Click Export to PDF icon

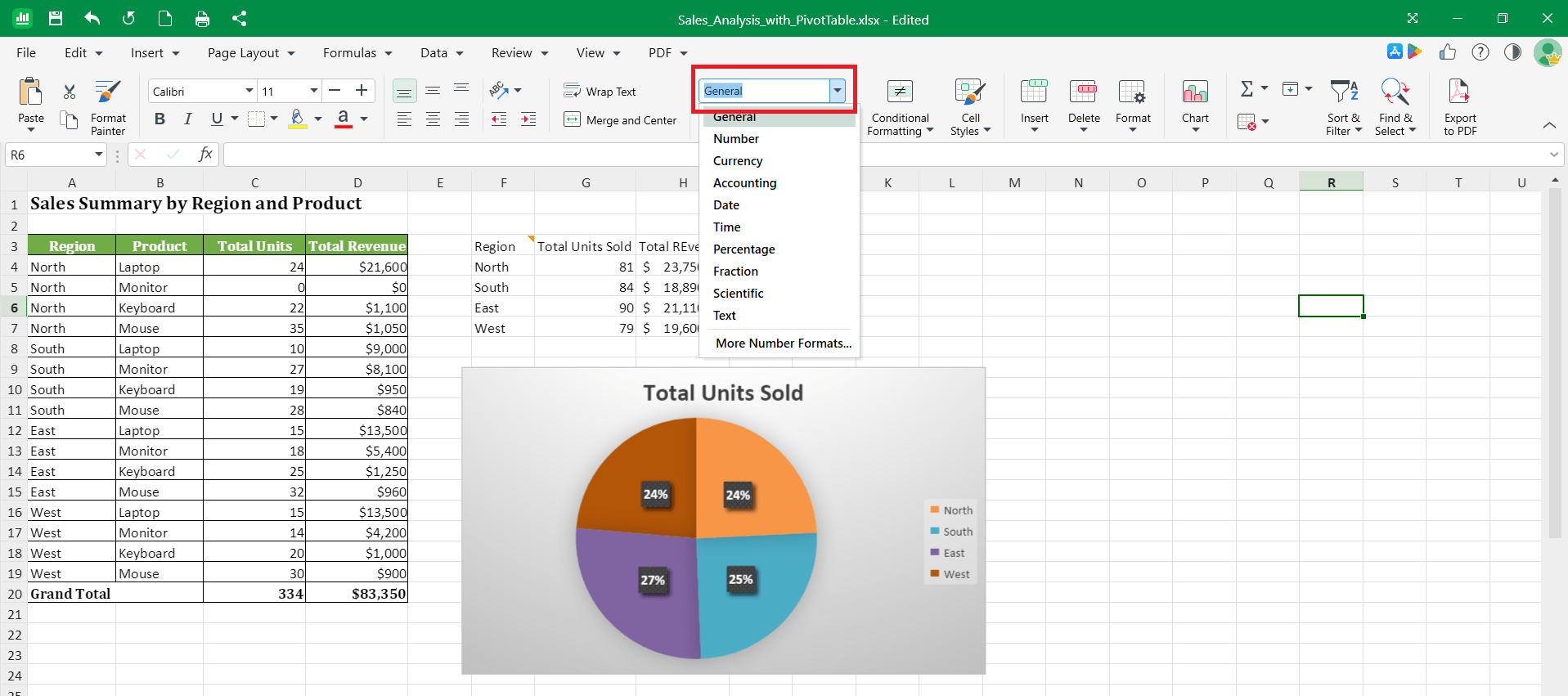(1460, 107)
